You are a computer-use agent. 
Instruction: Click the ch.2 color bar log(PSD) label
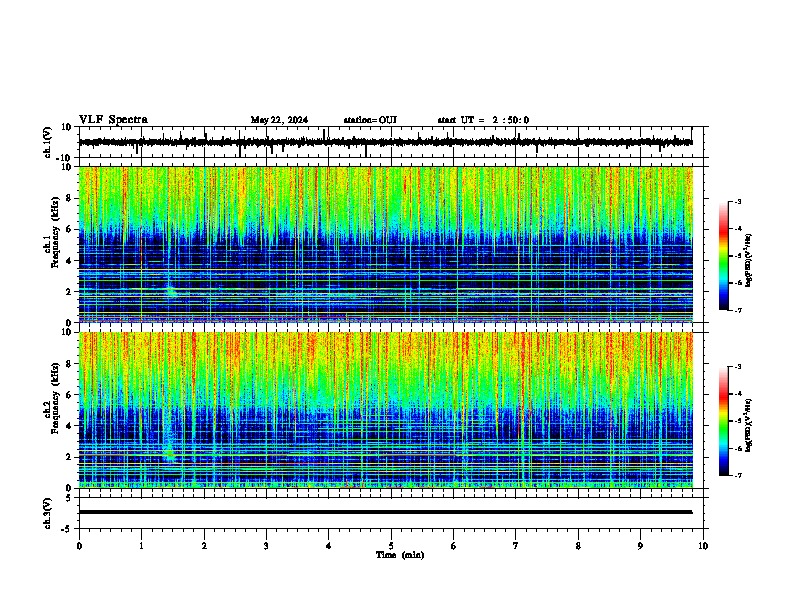(x=749, y=425)
